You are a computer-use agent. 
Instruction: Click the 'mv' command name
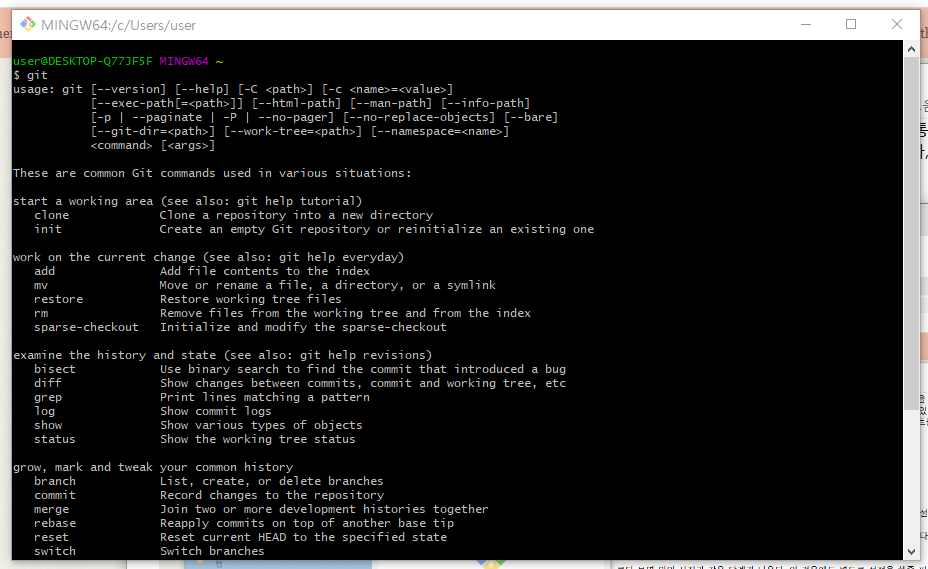(x=41, y=285)
